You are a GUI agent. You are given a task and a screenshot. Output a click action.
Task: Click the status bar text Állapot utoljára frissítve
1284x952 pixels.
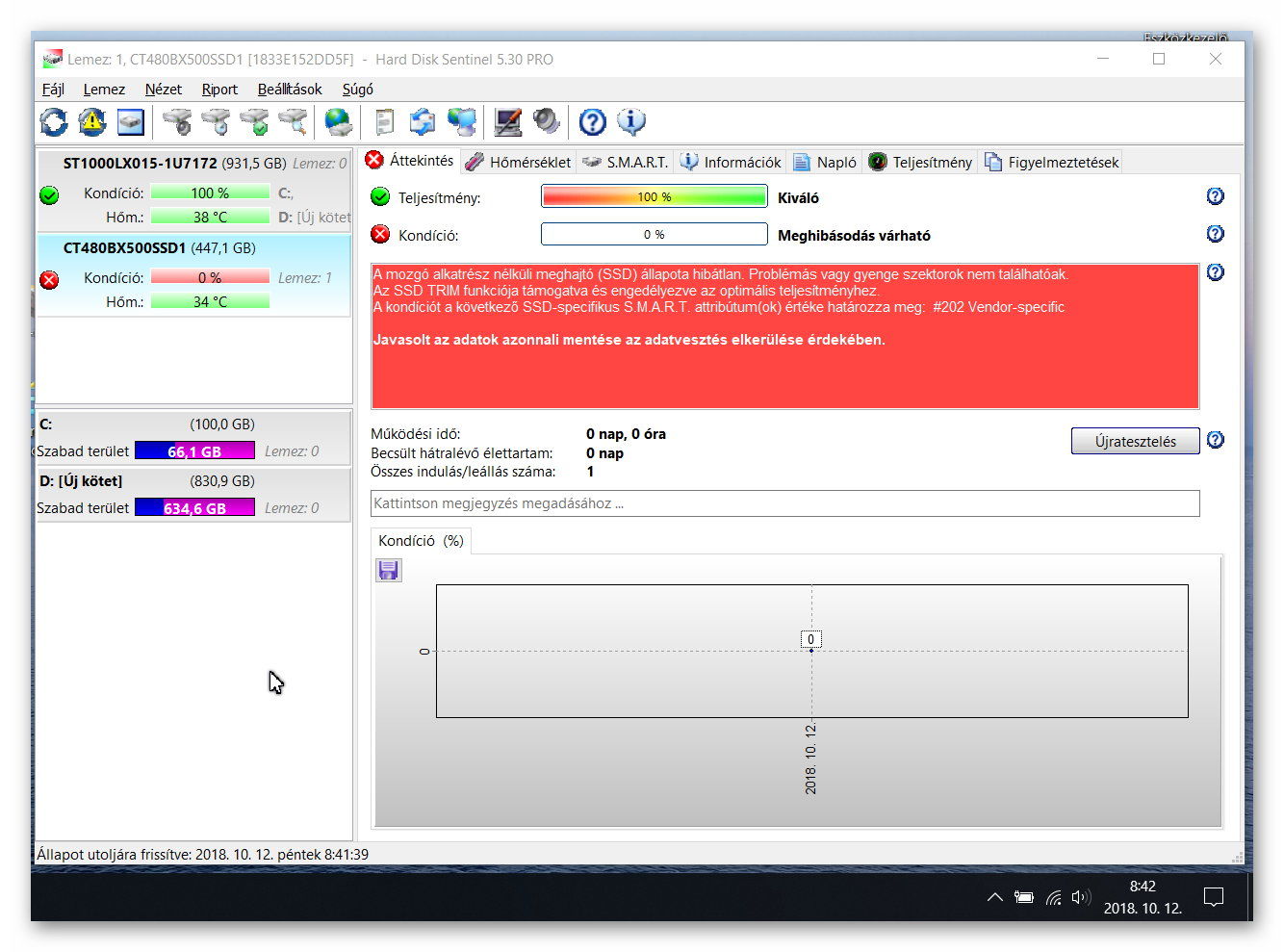[202, 855]
